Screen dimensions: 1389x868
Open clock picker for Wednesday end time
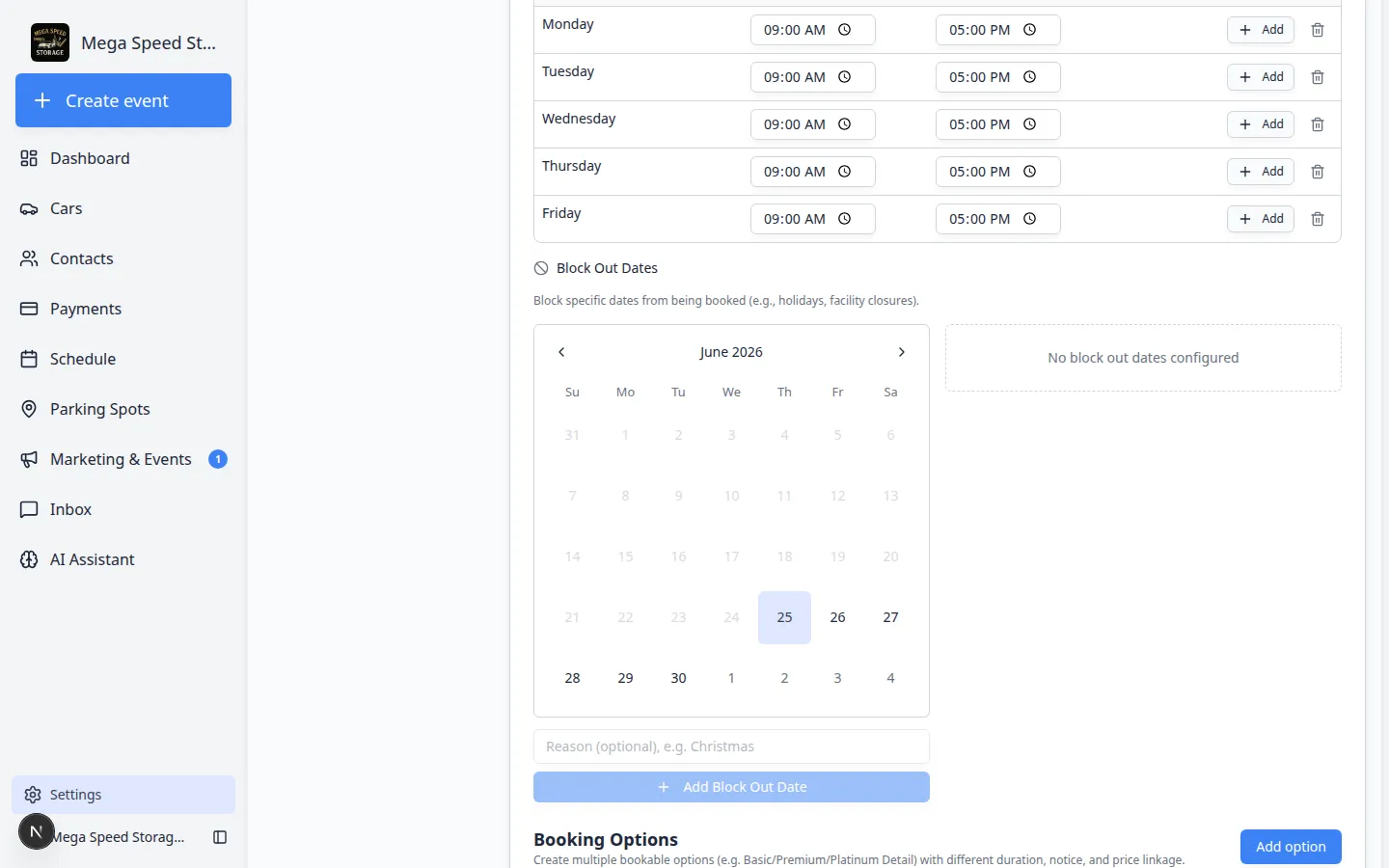point(1029,124)
